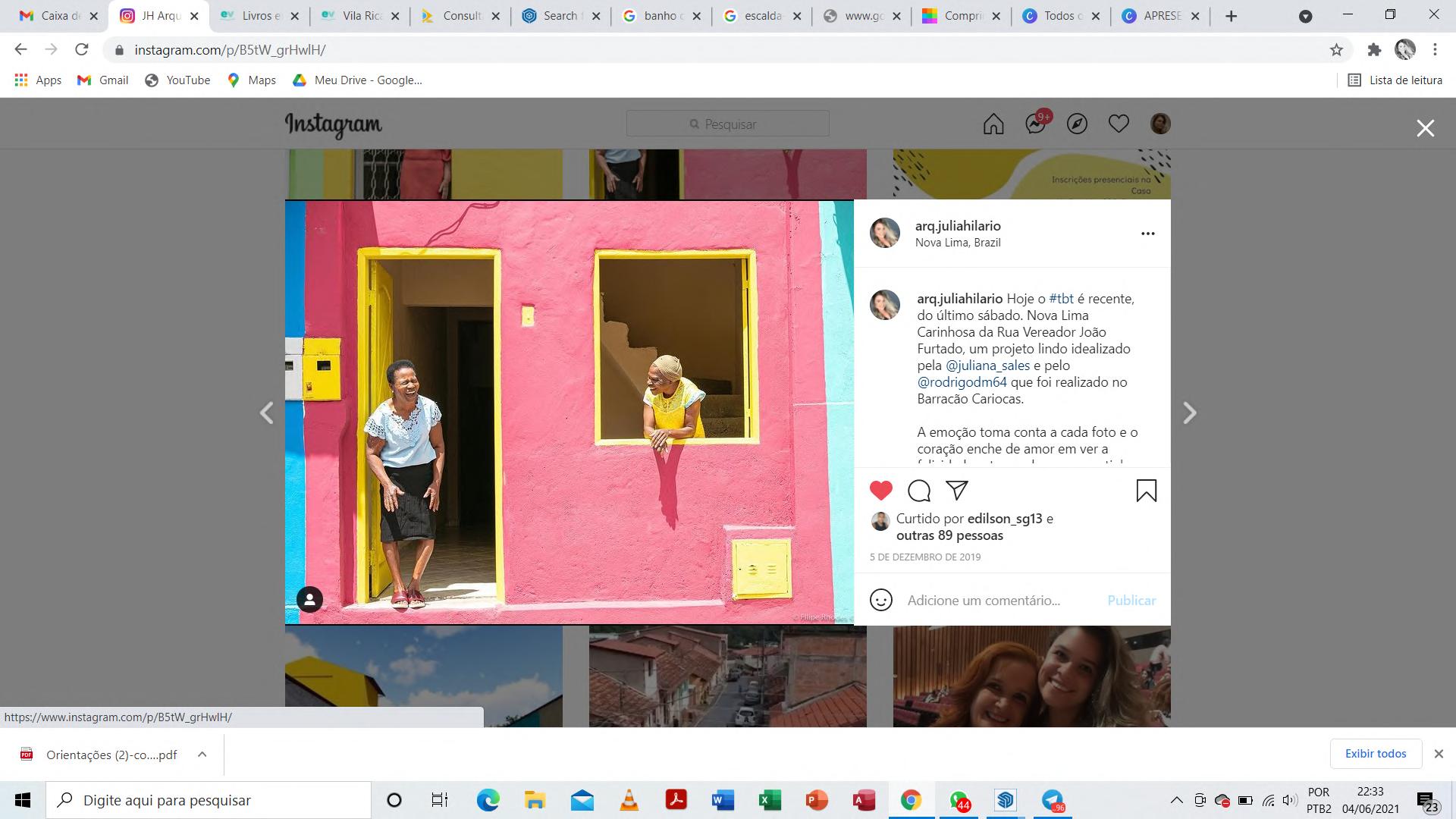Unlike the post with red heart

880,491
